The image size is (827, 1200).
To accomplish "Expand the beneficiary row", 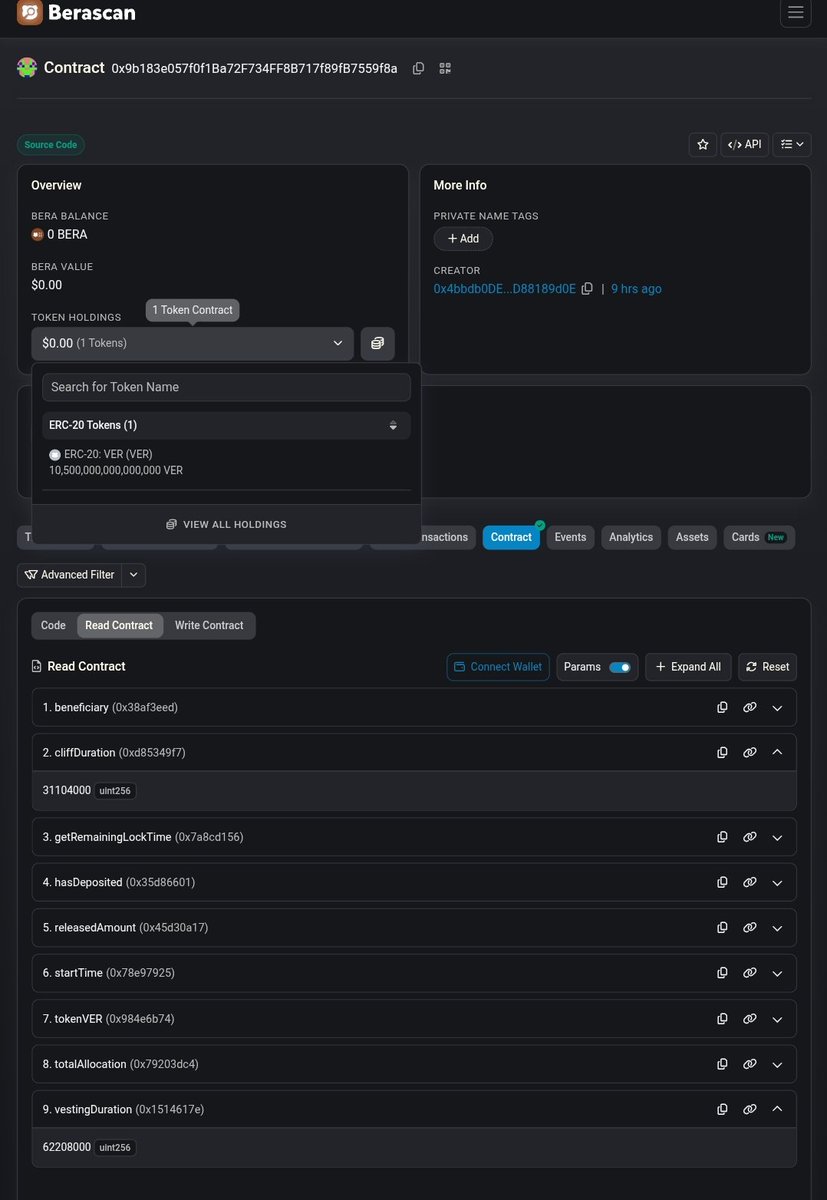I will 777,707.
